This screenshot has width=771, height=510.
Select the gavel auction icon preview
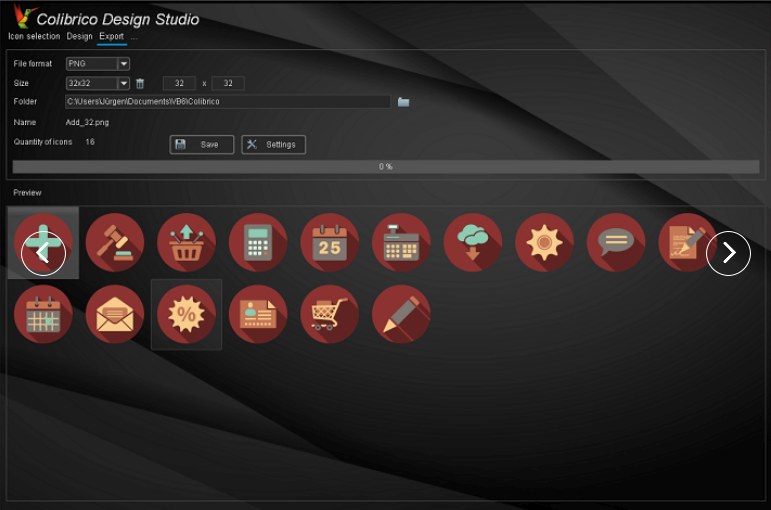115,242
